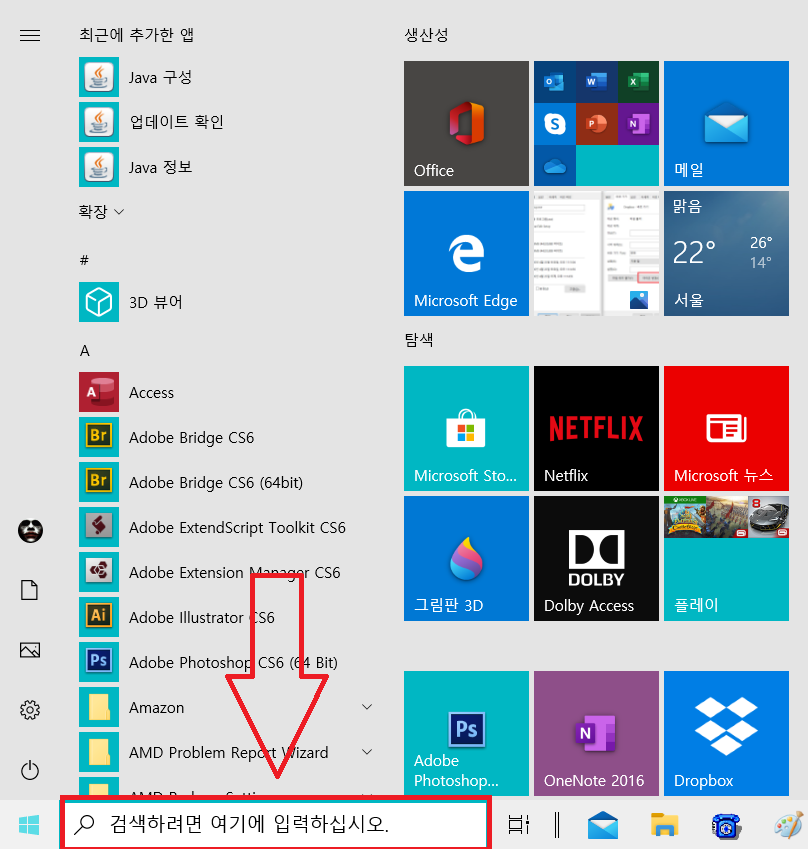Image resolution: width=808 pixels, height=849 pixels.
Task: Open Outlook in the Office apps tile
Action: tap(555, 82)
